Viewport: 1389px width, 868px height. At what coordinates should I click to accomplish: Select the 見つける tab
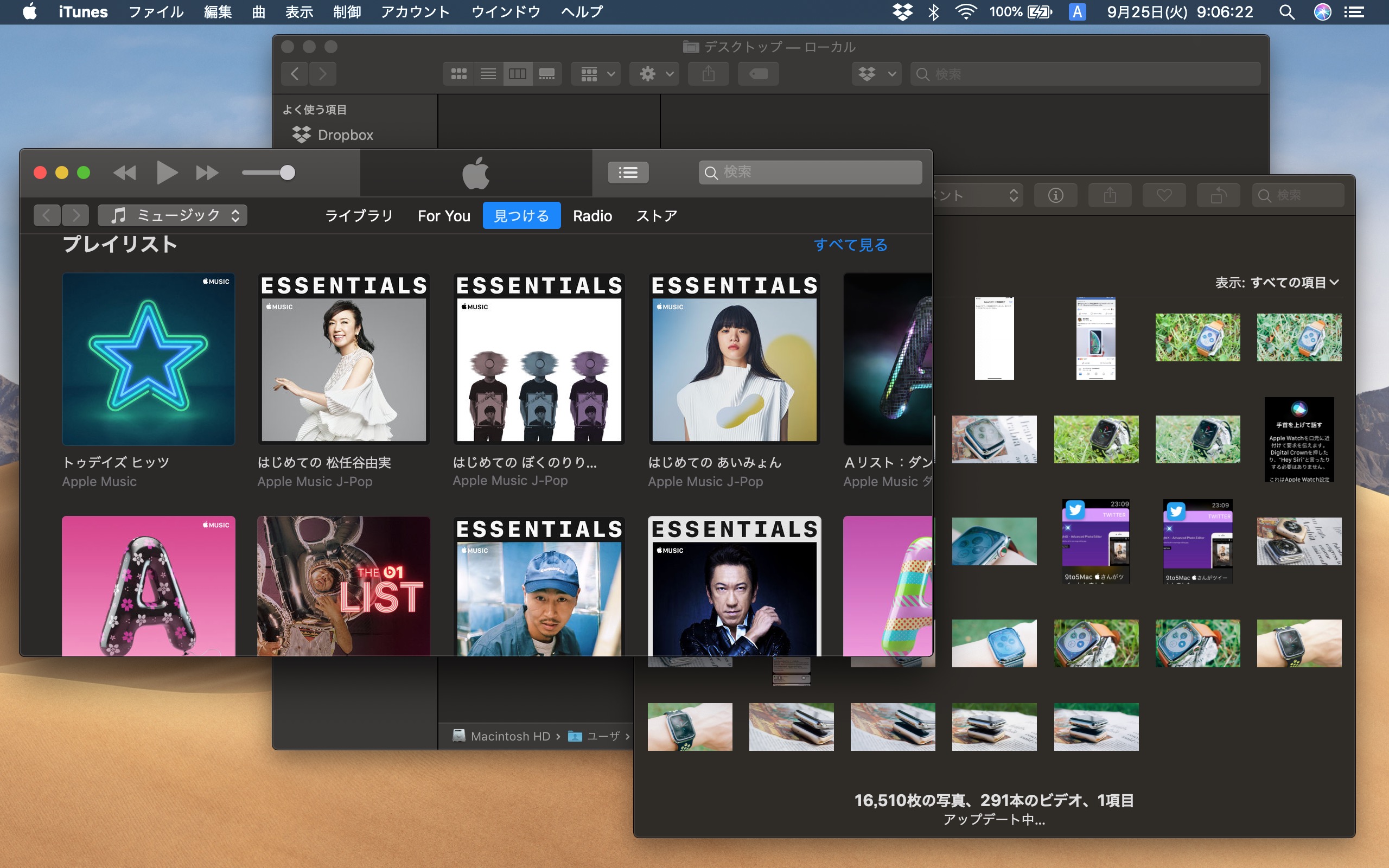pos(521,216)
